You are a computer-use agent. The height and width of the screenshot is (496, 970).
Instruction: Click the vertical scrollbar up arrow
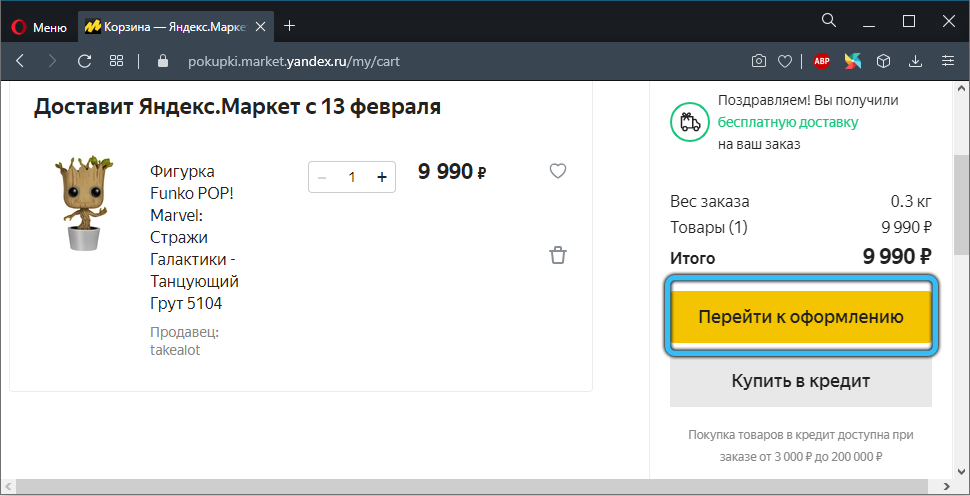point(961,87)
